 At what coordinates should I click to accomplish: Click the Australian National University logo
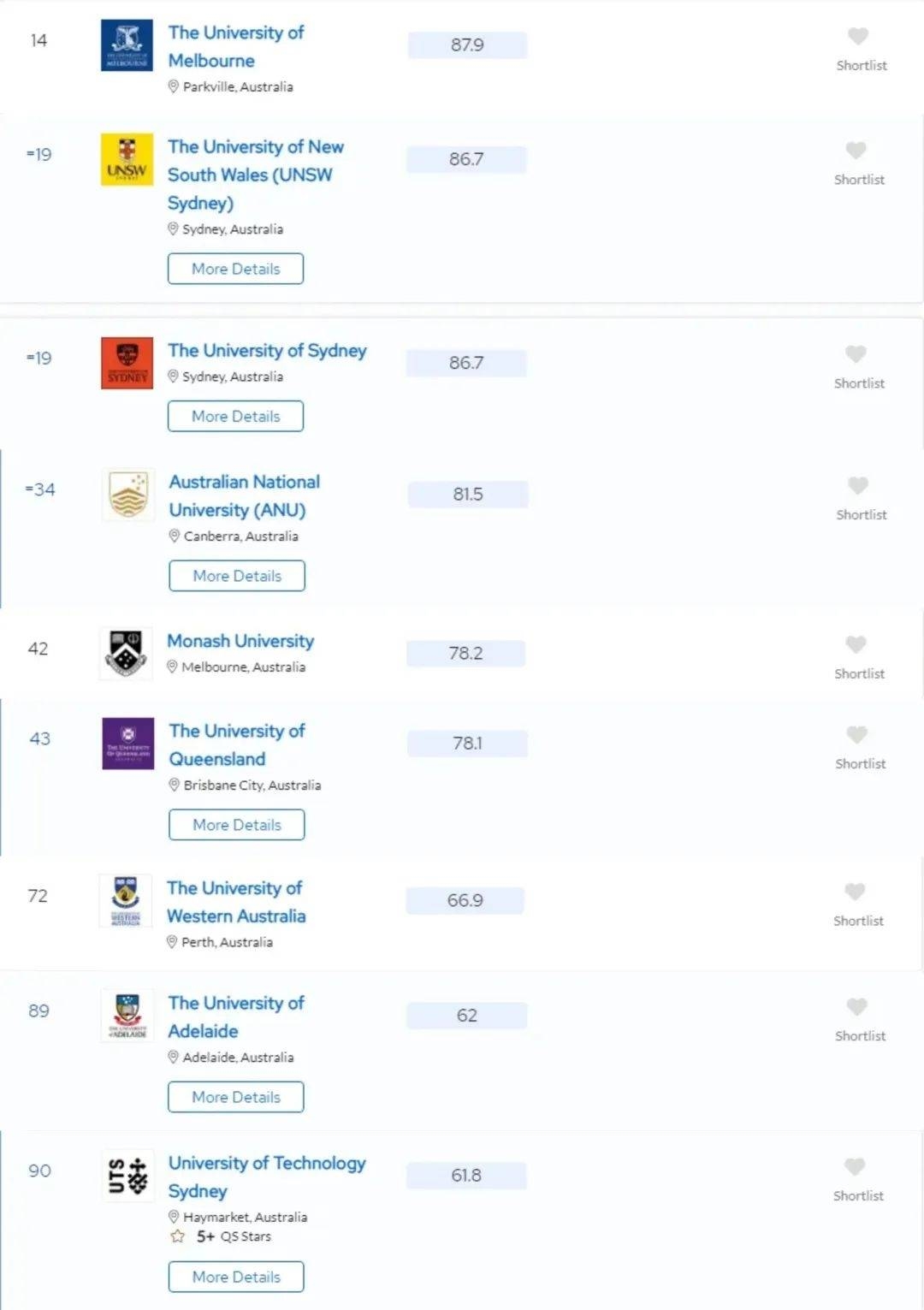point(128,495)
